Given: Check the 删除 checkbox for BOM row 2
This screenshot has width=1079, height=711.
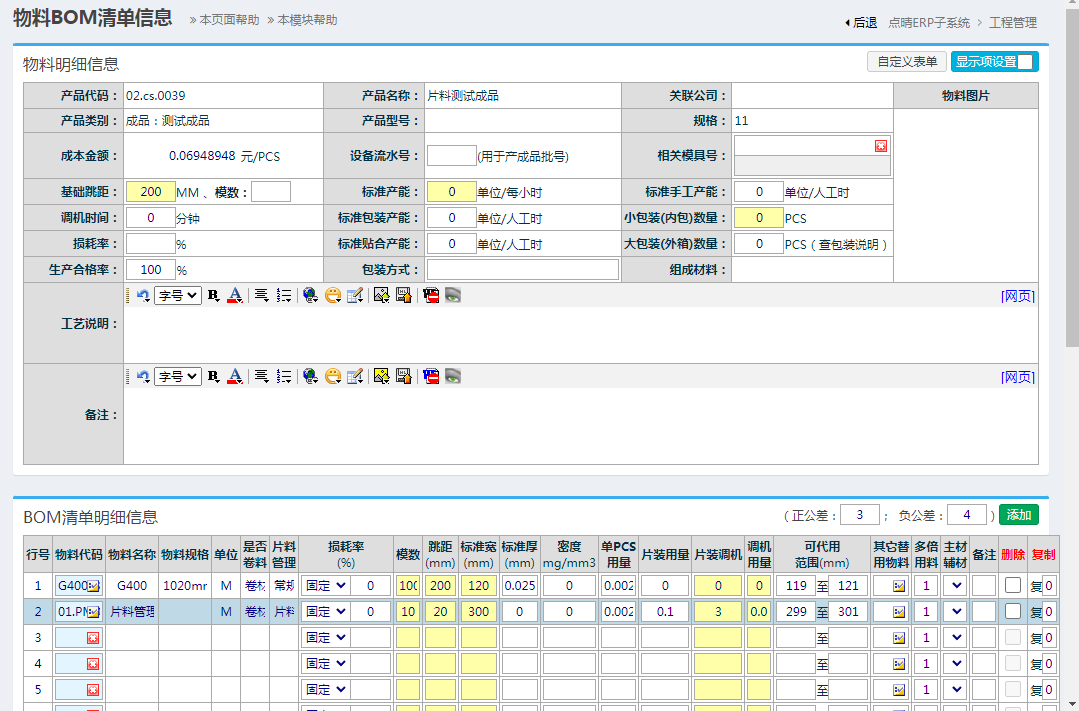Looking at the screenshot, I should [x=1013, y=611].
